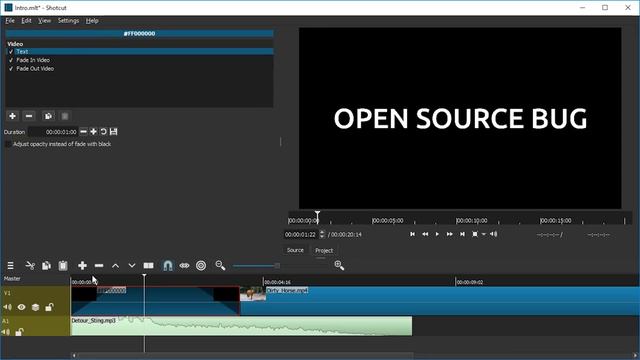Append clip with timeline plus icon
This screenshot has height=360, width=640.
(x=82, y=266)
